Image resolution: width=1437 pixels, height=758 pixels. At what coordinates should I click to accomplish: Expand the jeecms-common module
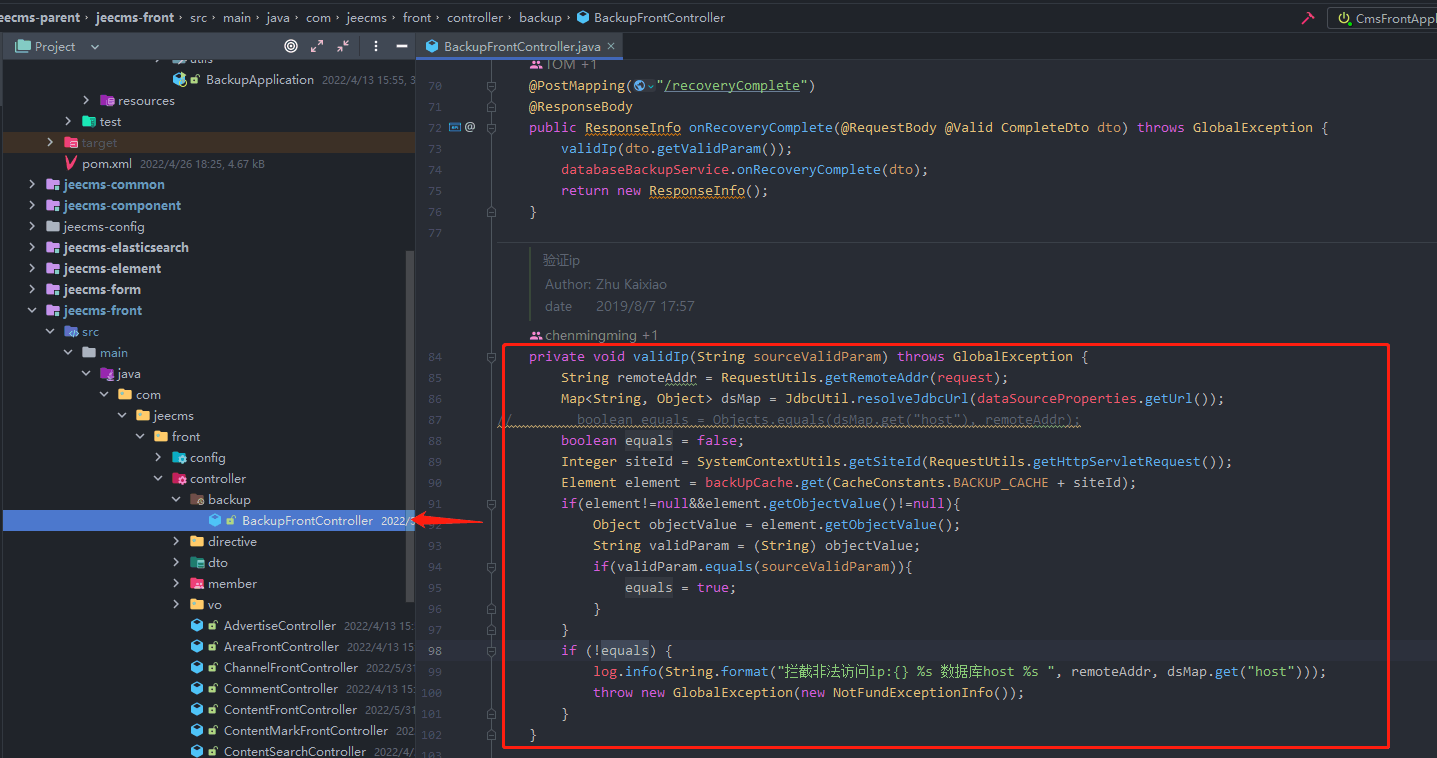click(x=32, y=185)
